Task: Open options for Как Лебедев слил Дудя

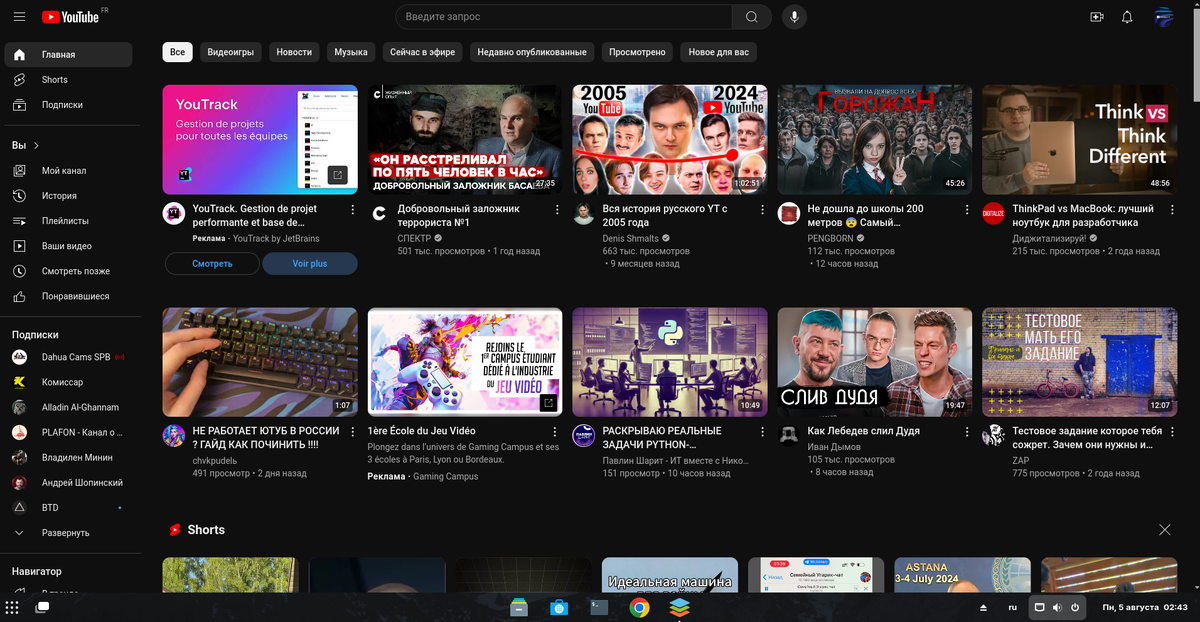Action: [x=967, y=432]
